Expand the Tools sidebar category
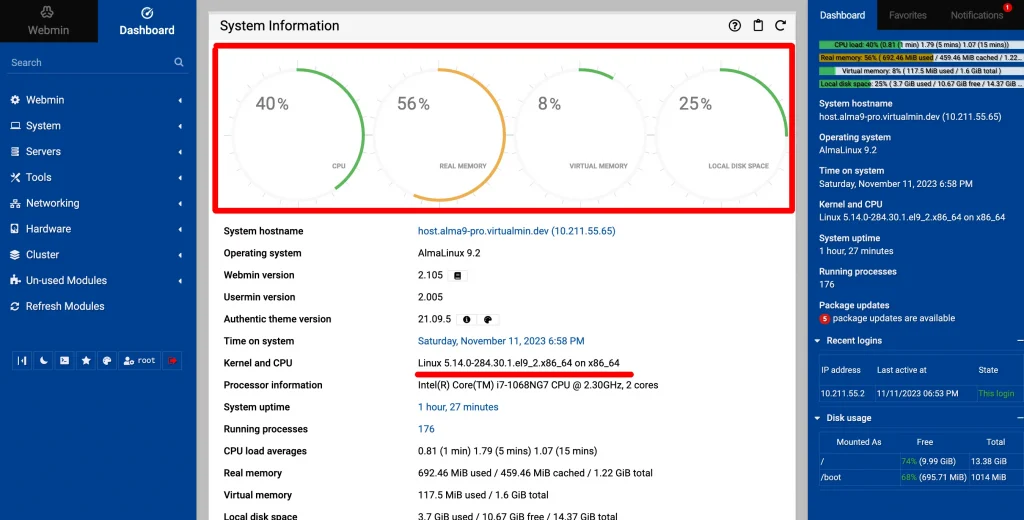The height and width of the screenshot is (520, 1024). click(x=97, y=177)
